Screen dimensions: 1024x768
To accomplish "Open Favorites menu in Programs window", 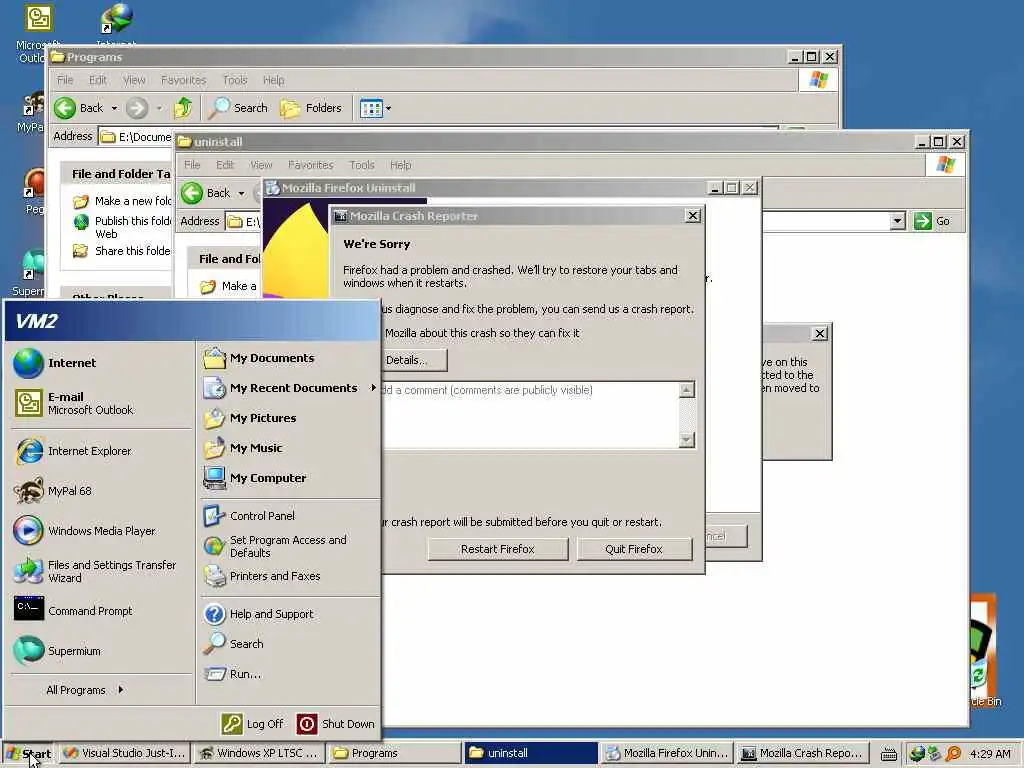I will (184, 80).
